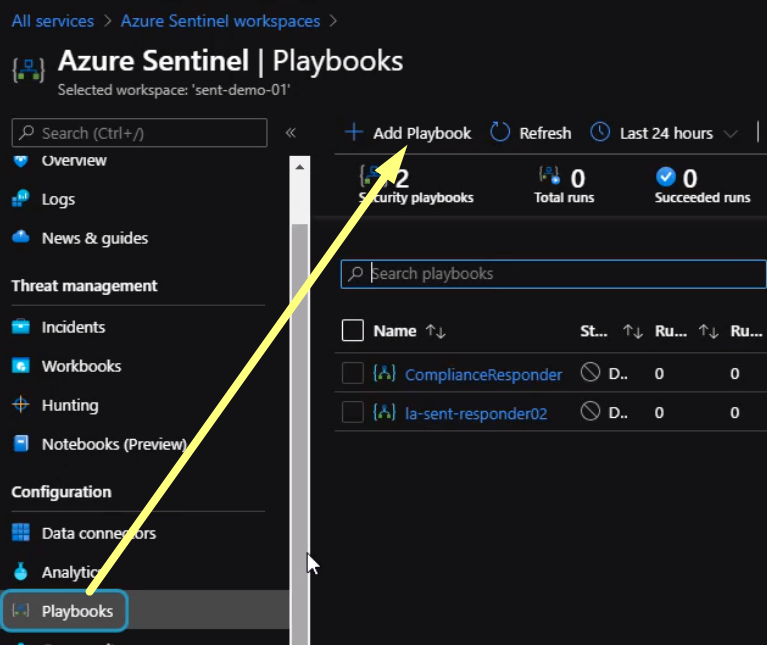Open Logs in the sidebar
Screen dimensions: 767x645
58,199
